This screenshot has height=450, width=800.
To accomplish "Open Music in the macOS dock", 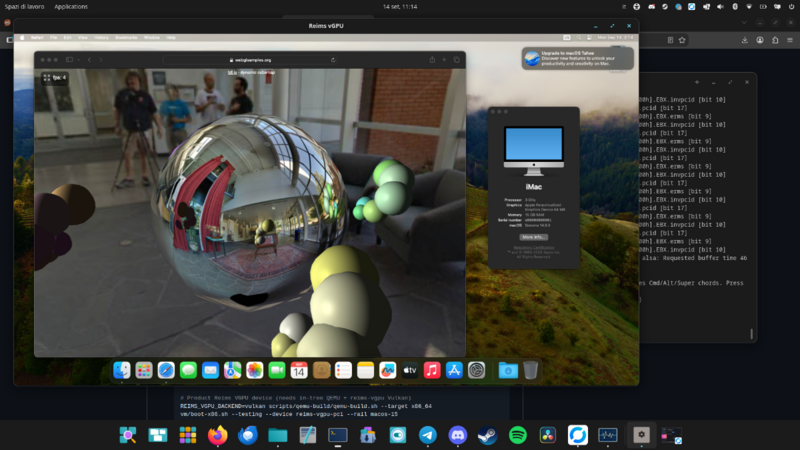I will [x=432, y=370].
